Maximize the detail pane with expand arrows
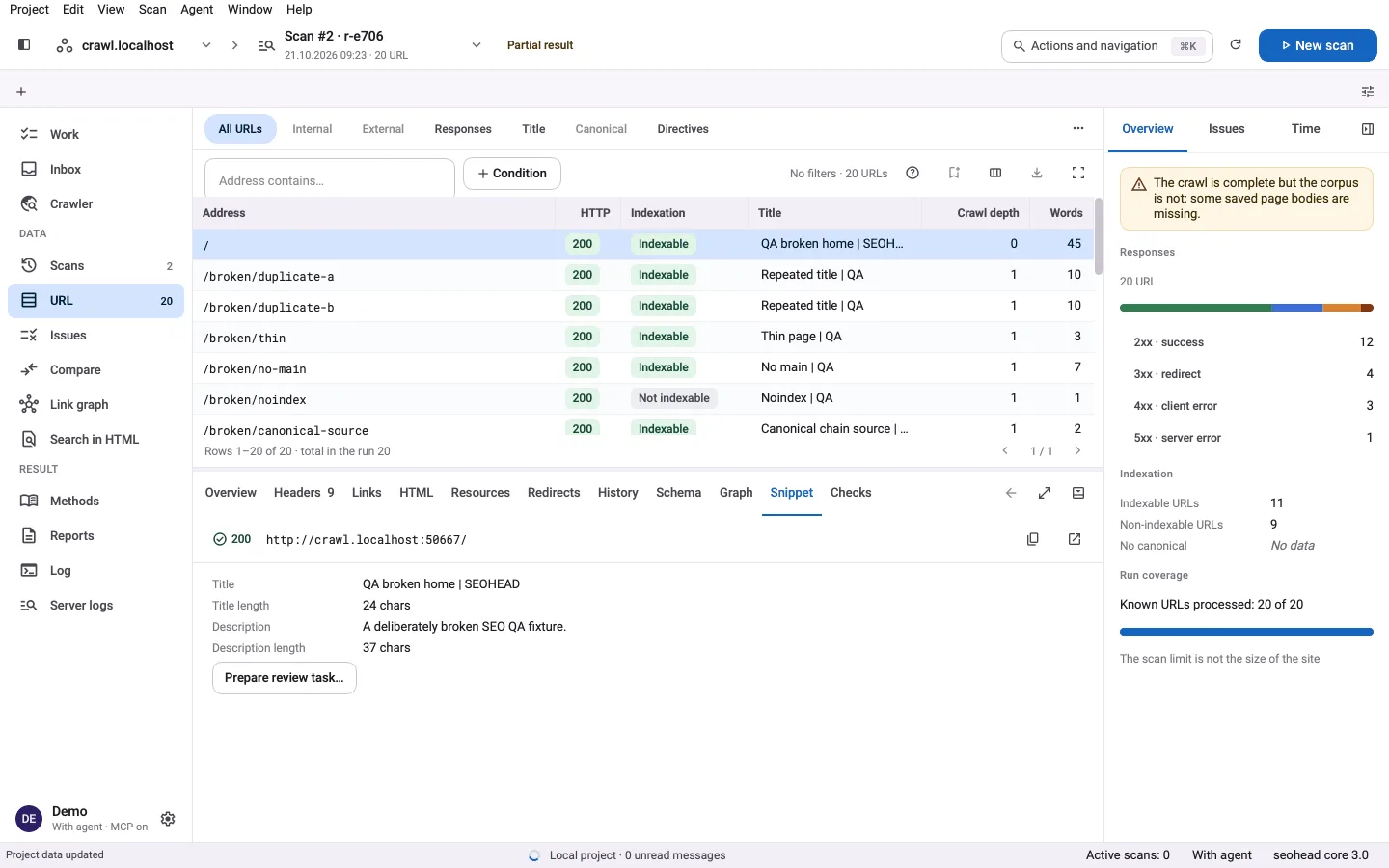Image resolution: width=1389 pixels, height=868 pixels. pos(1045,493)
